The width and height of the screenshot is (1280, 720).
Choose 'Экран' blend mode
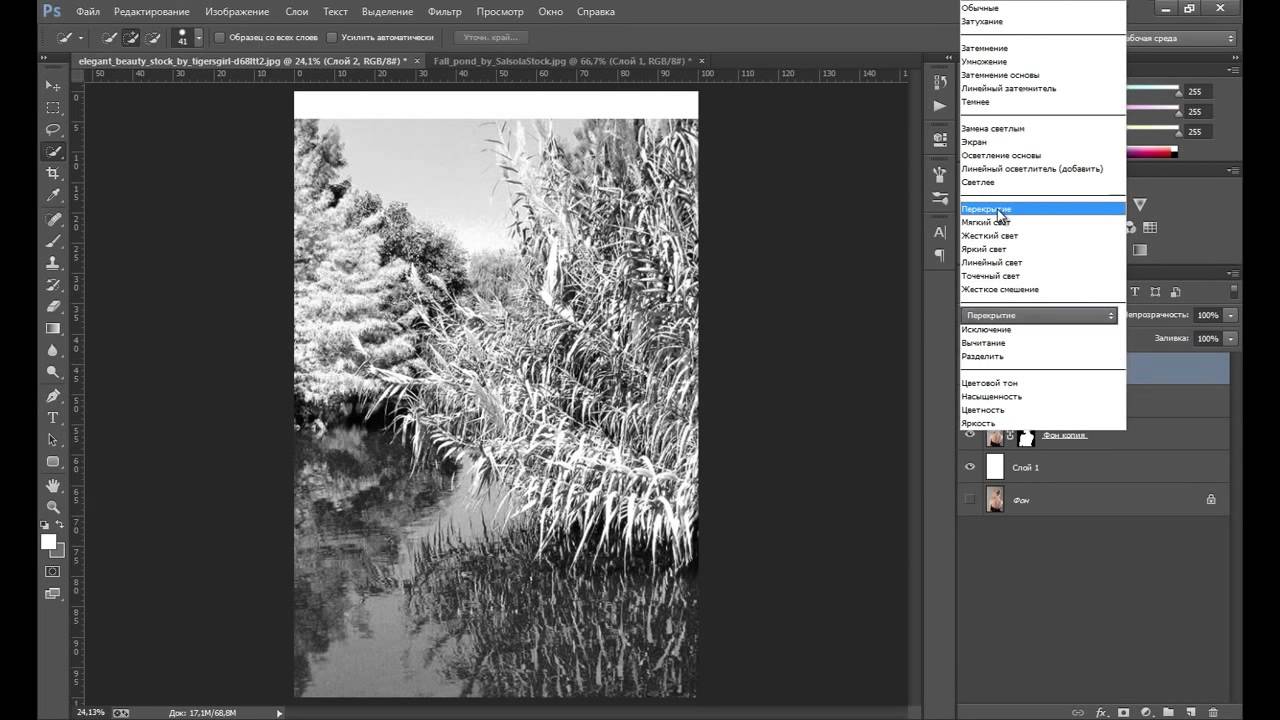[974, 142]
